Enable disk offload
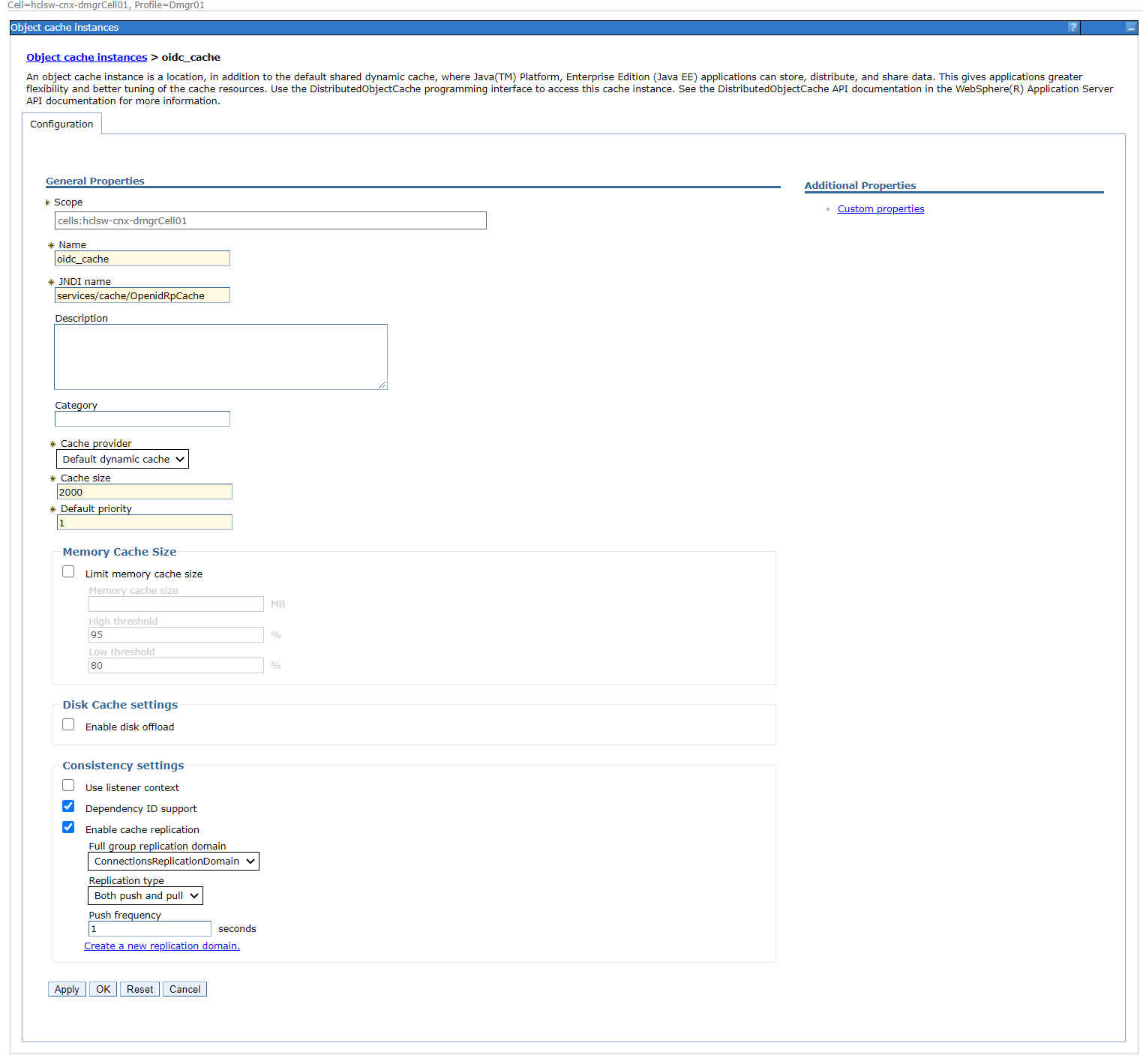 [68, 724]
